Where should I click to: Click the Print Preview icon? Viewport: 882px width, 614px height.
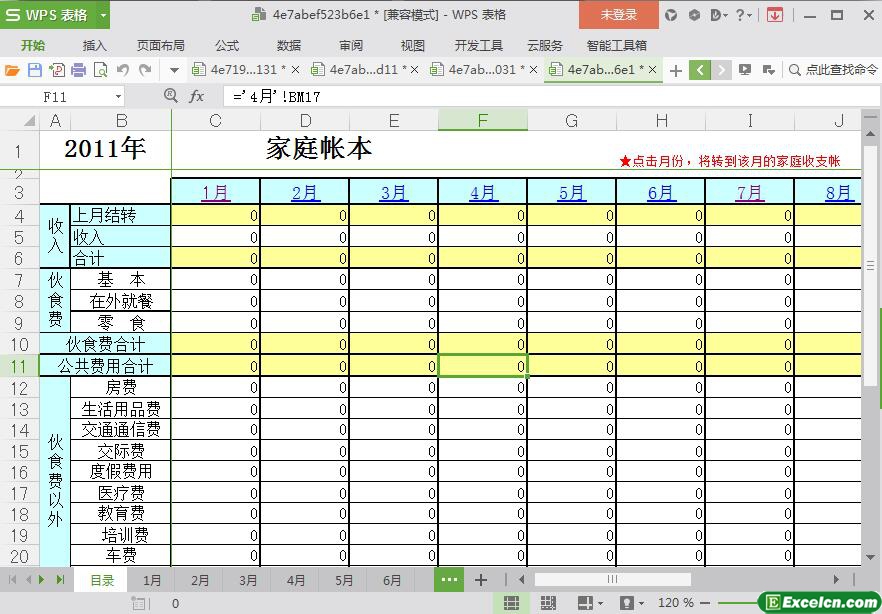(x=100, y=70)
